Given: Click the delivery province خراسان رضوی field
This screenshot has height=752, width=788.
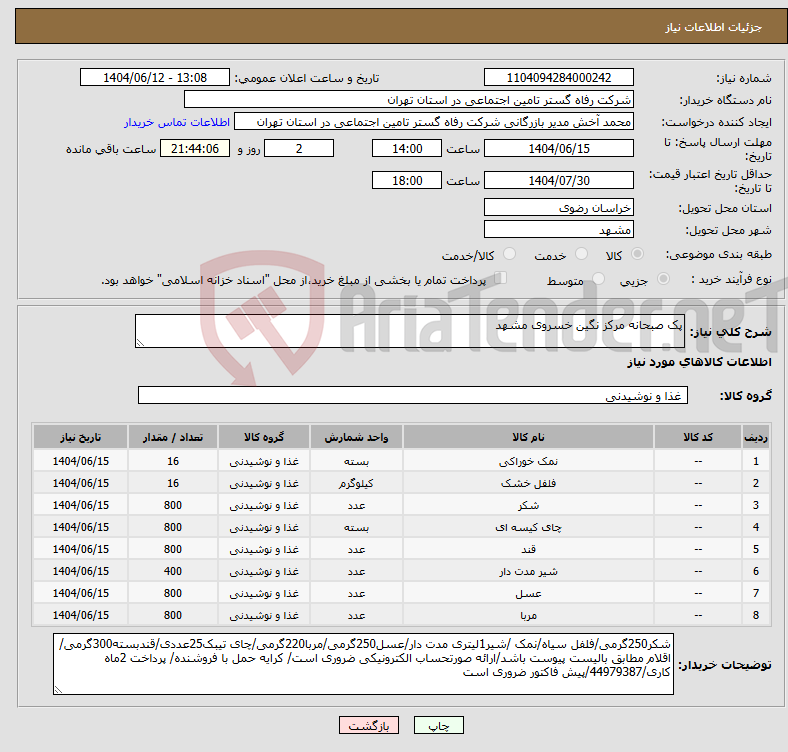Looking at the screenshot, I should (x=558, y=208).
